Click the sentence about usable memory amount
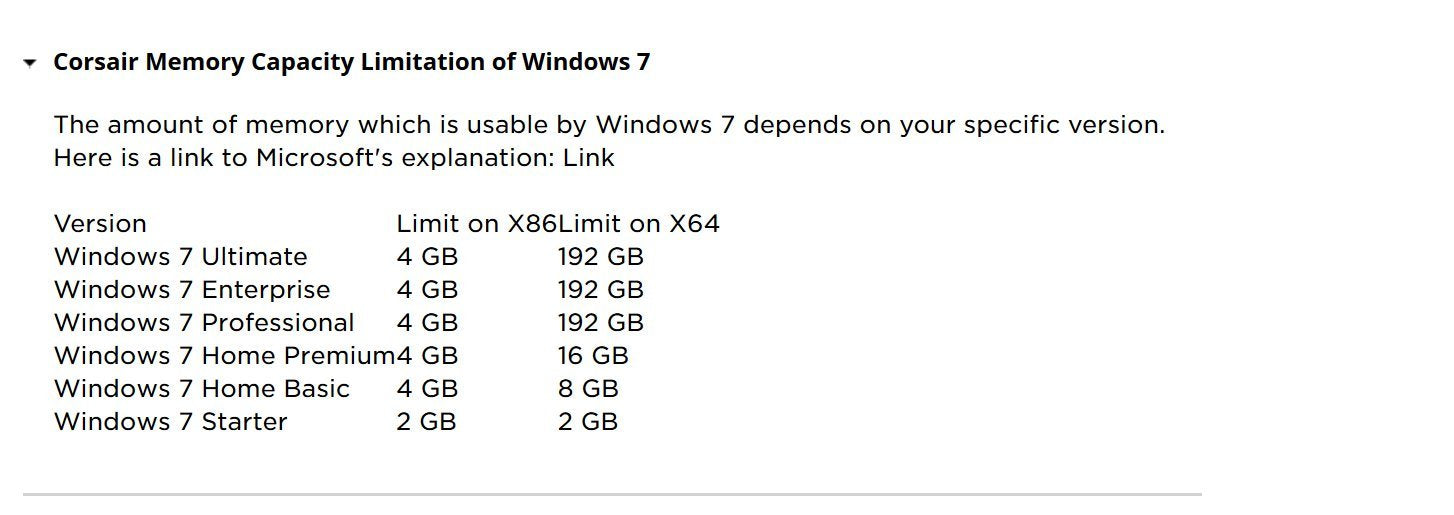1454x515 pixels. click(x=608, y=125)
